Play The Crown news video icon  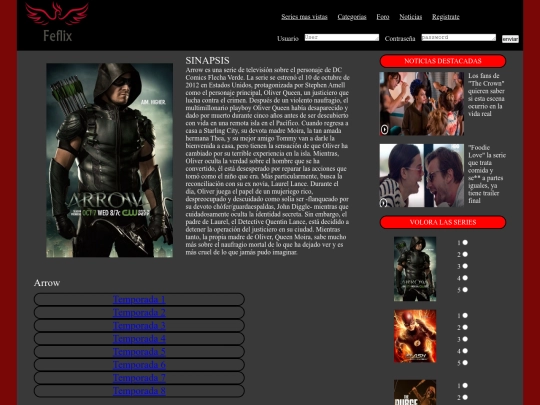(384, 129)
